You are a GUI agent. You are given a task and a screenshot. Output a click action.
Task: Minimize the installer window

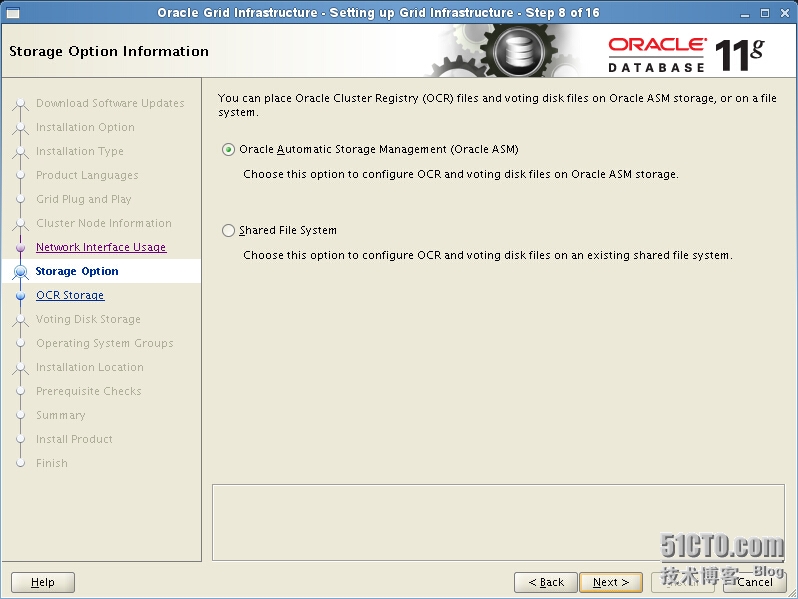[x=745, y=14]
